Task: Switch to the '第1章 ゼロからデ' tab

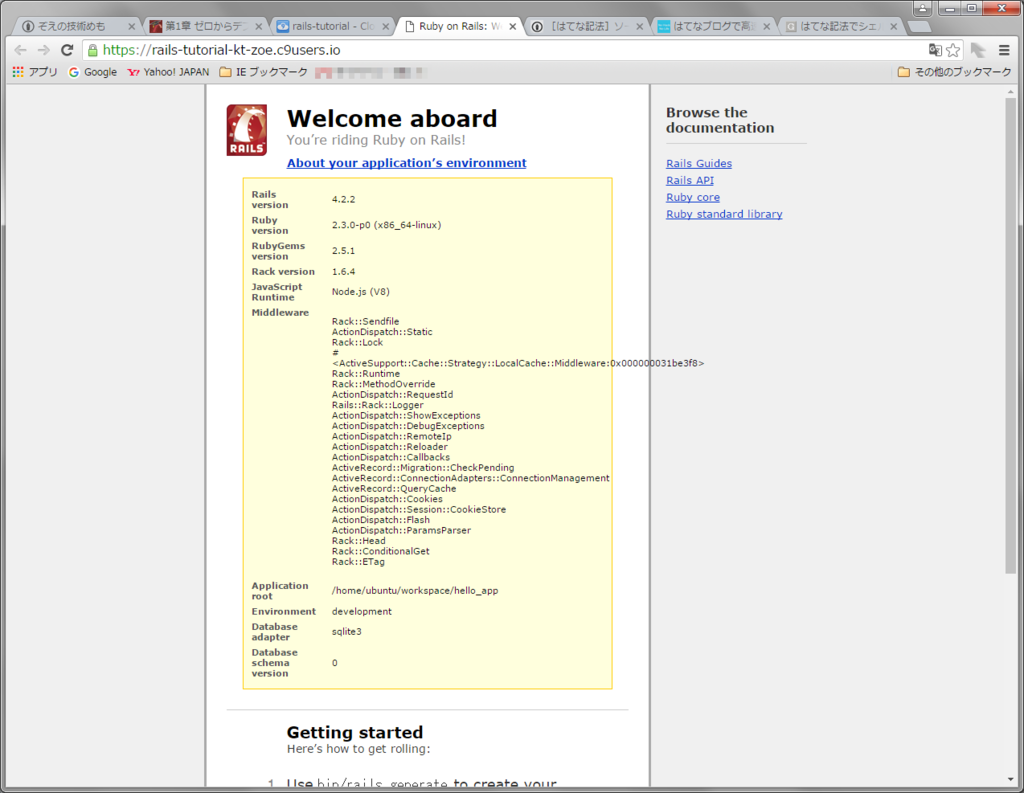Action: tap(202, 27)
